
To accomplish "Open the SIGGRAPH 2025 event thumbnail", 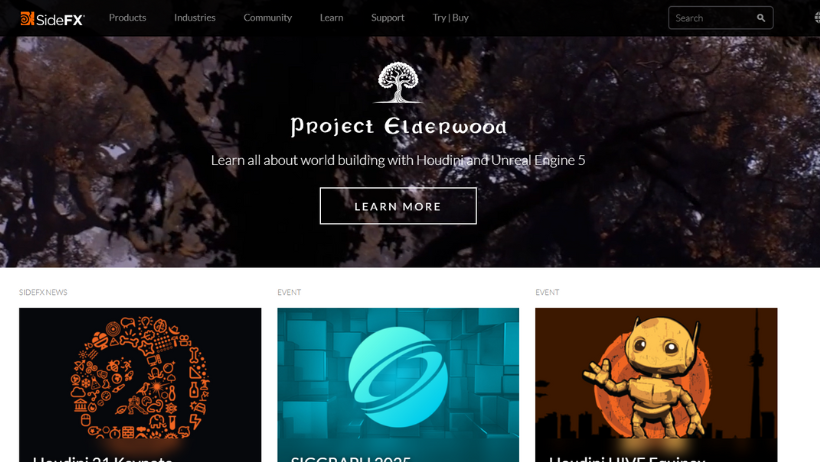I will 398,385.
